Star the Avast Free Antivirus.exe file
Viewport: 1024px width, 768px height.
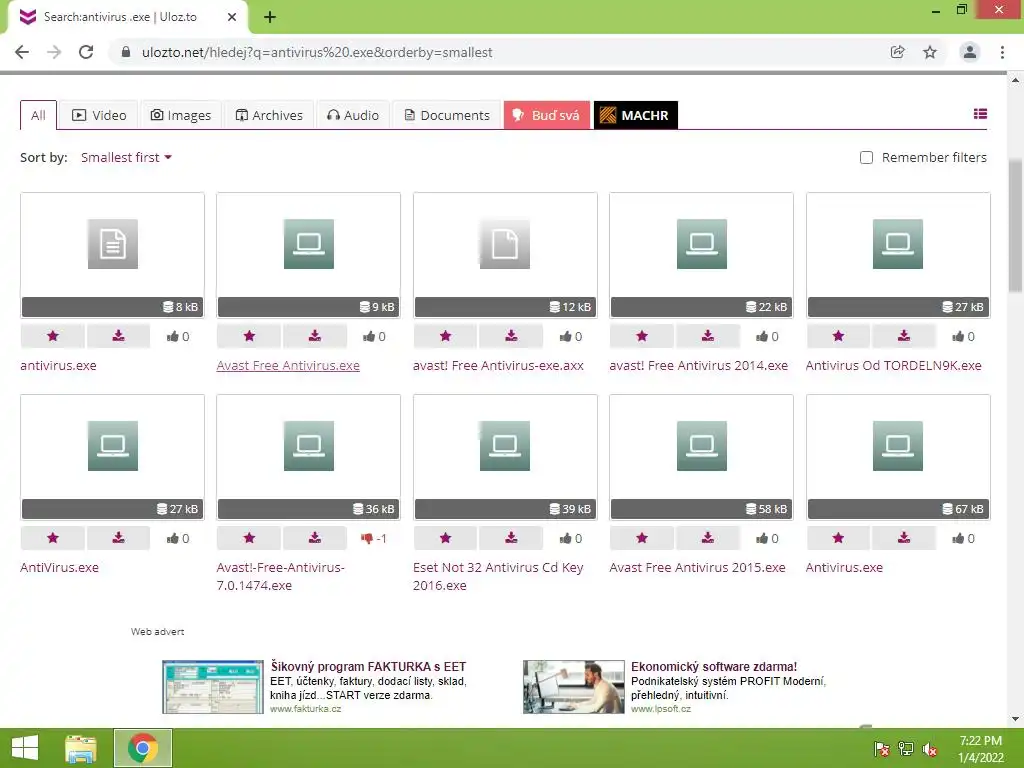[249, 336]
